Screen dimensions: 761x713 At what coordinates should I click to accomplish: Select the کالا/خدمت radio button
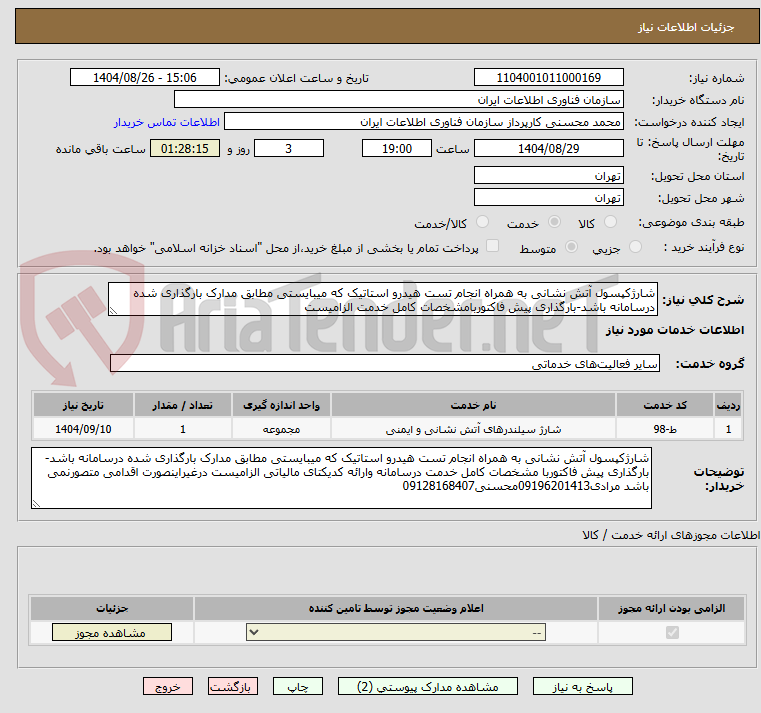tap(482, 222)
